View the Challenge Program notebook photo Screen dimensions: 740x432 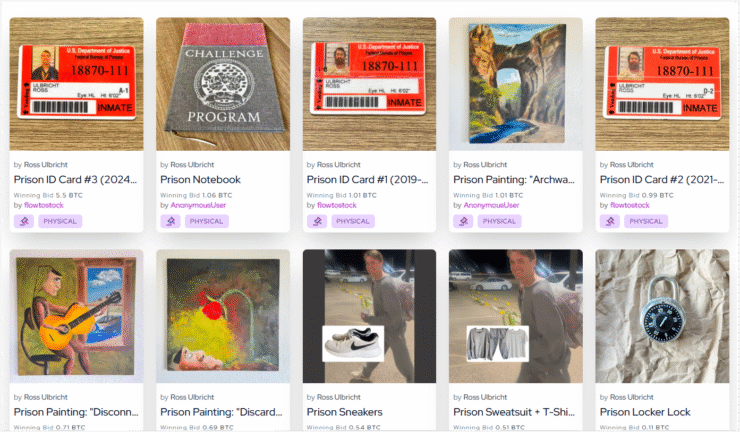coord(223,84)
